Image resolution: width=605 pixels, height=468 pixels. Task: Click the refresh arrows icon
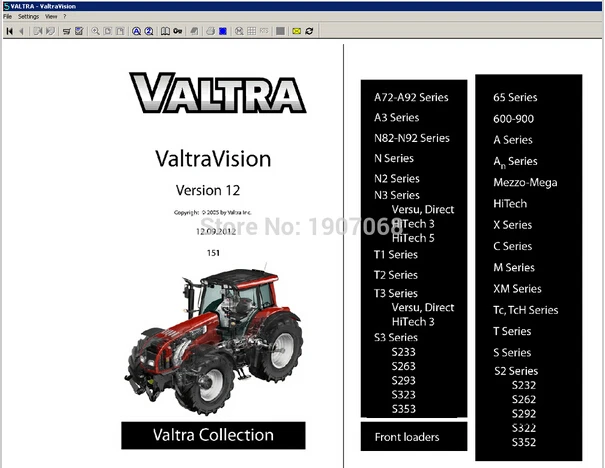(x=309, y=31)
